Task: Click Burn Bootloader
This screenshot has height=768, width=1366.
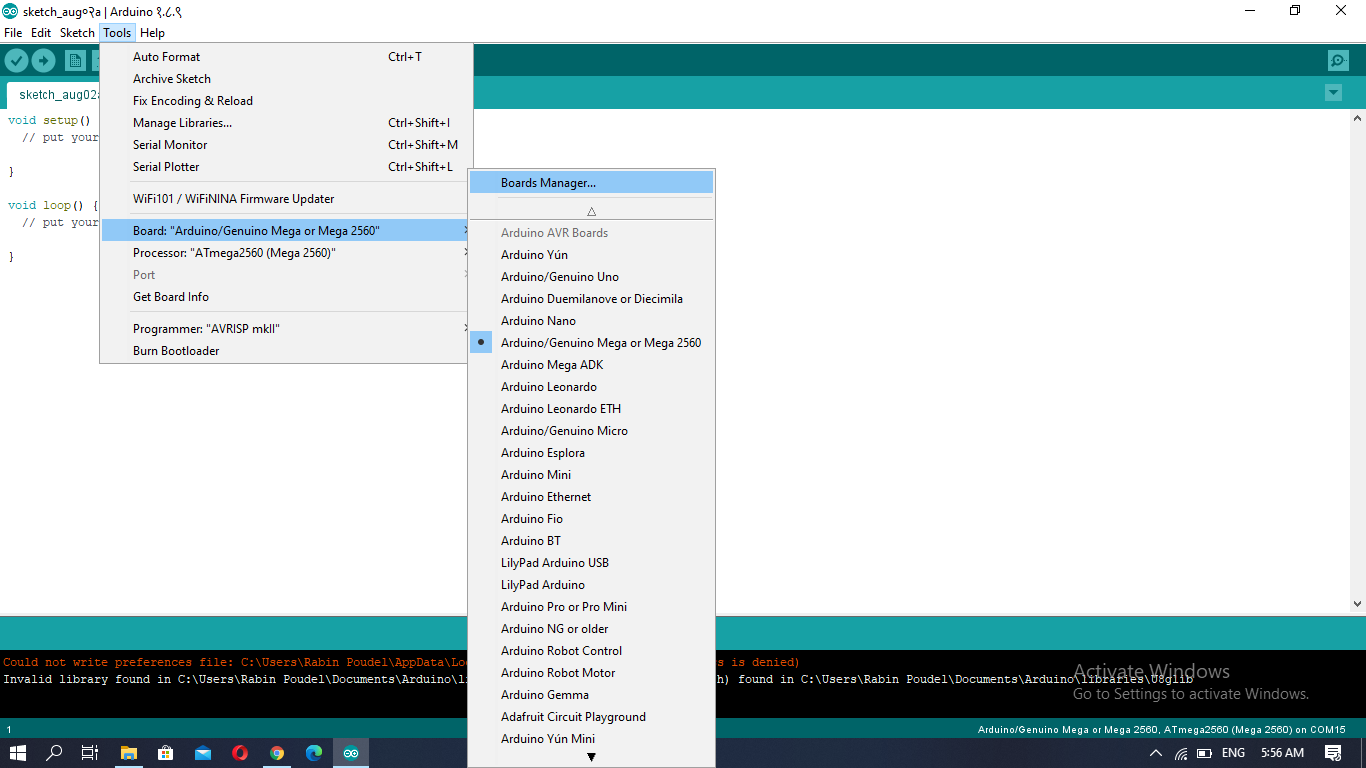Action: click(176, 351)
